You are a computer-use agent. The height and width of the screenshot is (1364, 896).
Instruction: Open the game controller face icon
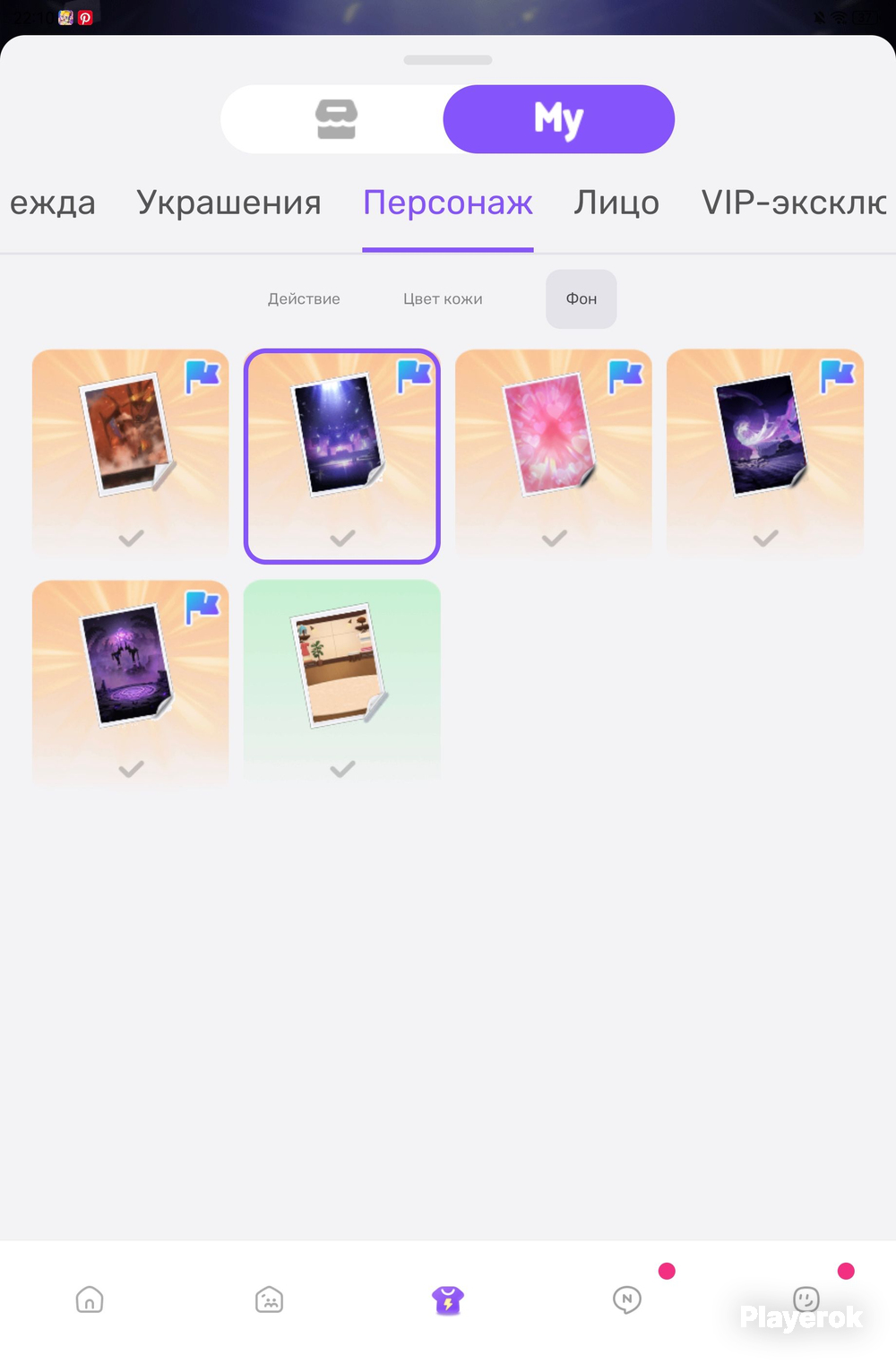tap(269, 1299)
